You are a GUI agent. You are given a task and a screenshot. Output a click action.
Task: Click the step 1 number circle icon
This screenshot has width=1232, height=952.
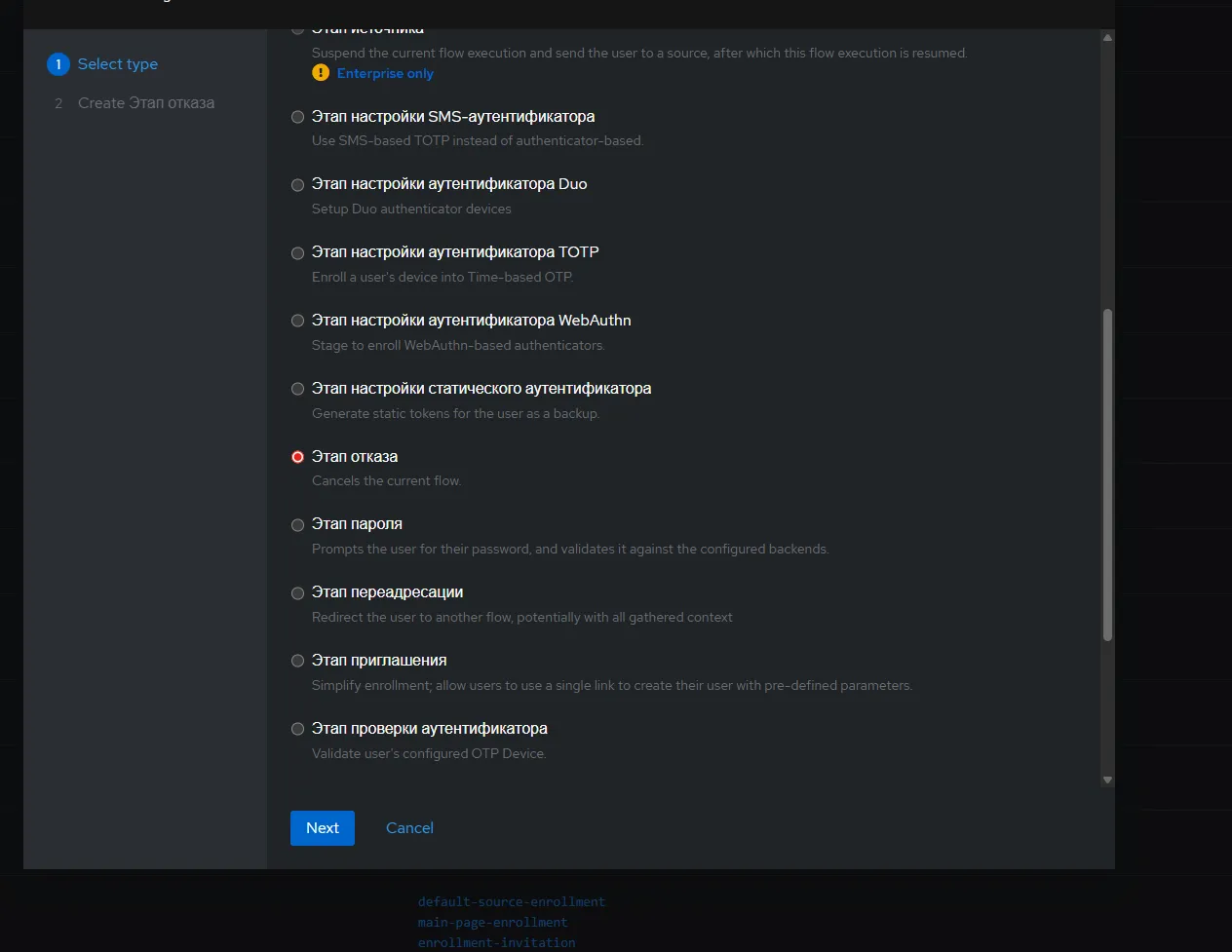58,64
